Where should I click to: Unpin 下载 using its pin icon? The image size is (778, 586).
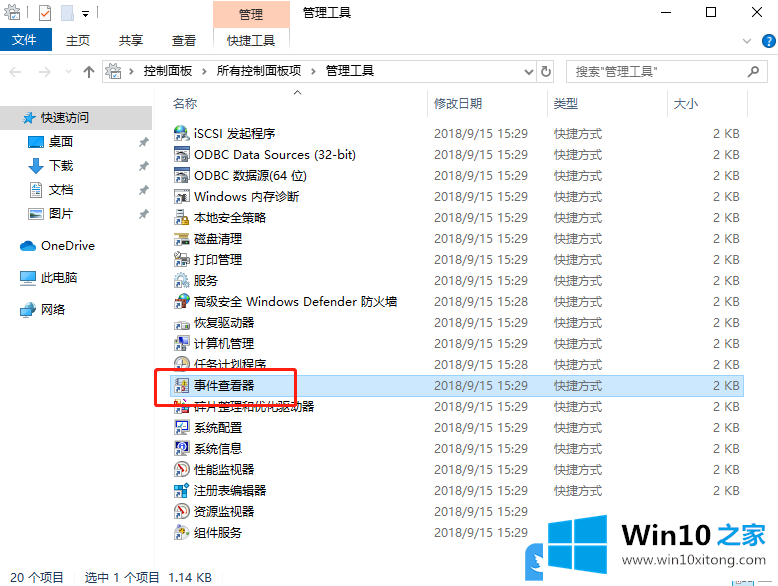point(143,166)
